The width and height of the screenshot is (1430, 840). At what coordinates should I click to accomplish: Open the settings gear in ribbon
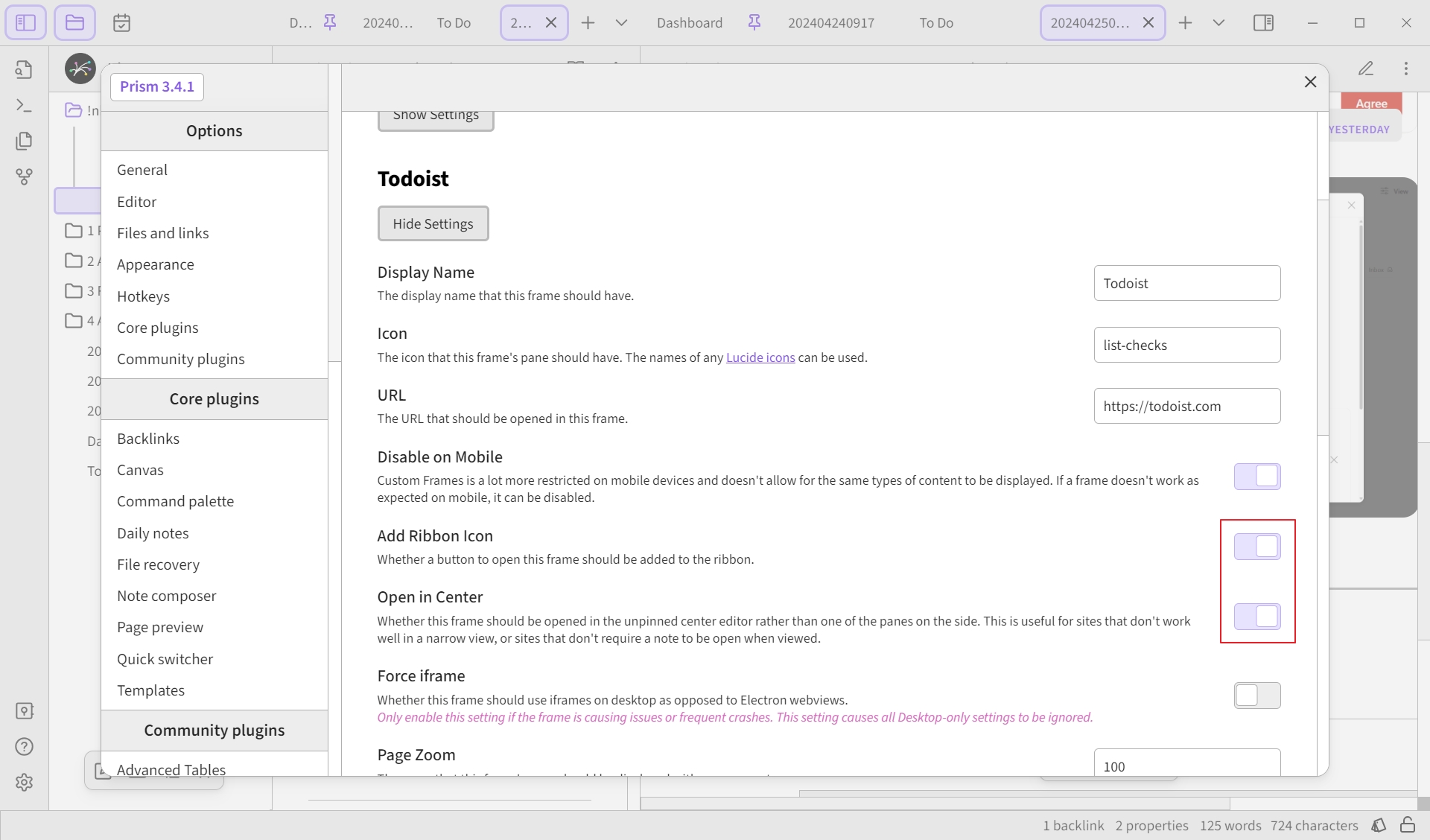(x=24, y=782)
